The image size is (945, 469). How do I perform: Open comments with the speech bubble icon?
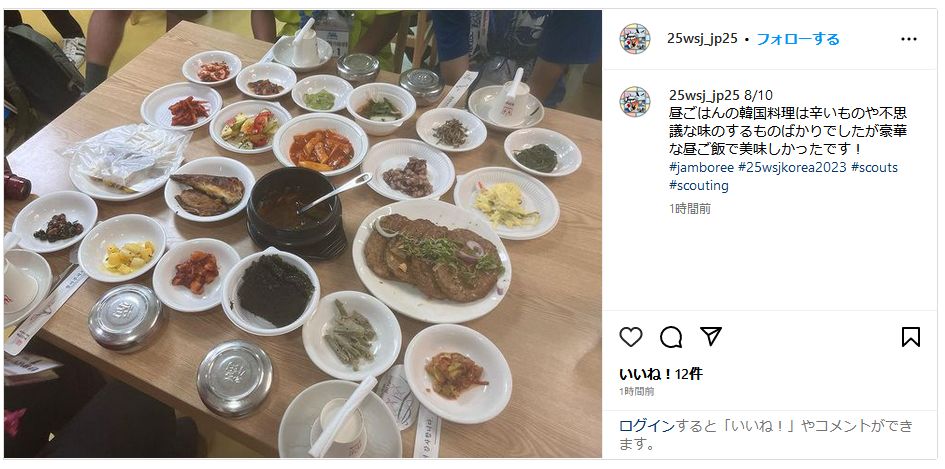tap(671, 337)
